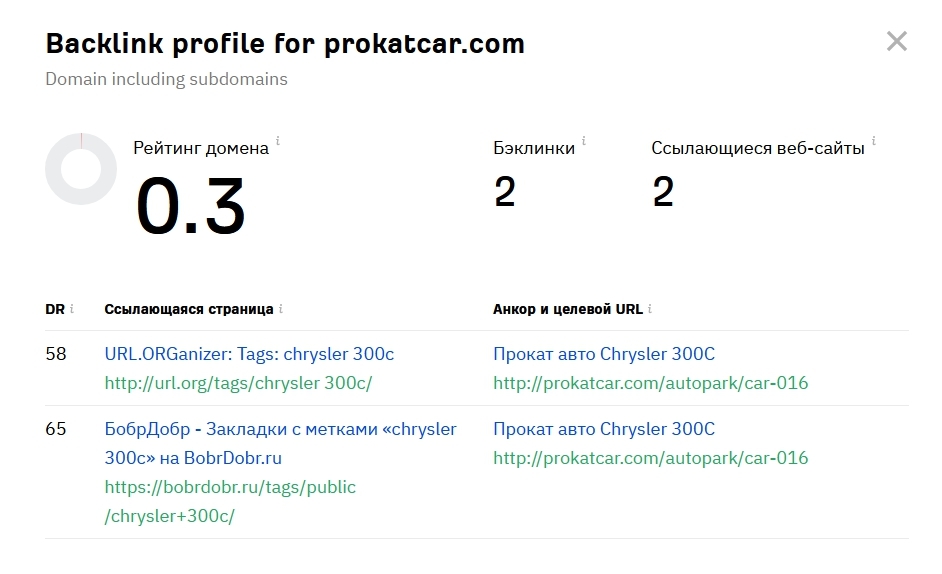
Task: Open БобрДобр закладки page title link
Action: (x=281, y=444)
